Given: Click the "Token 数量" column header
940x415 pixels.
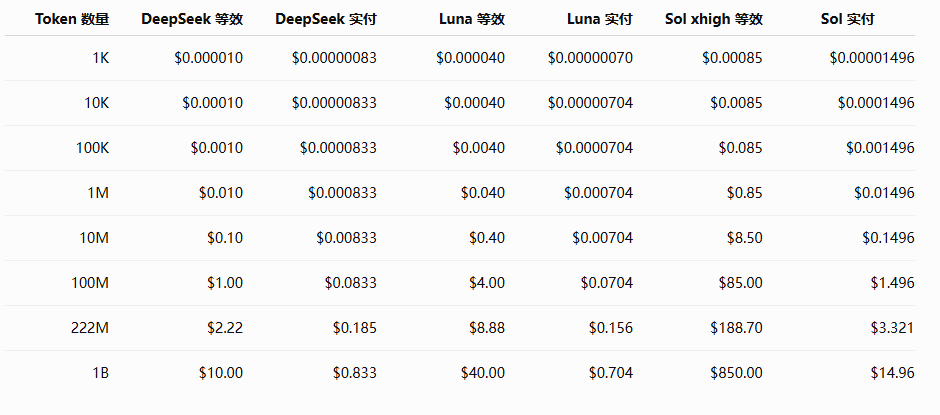Looking at the screenshot, I should coord(72,19).
